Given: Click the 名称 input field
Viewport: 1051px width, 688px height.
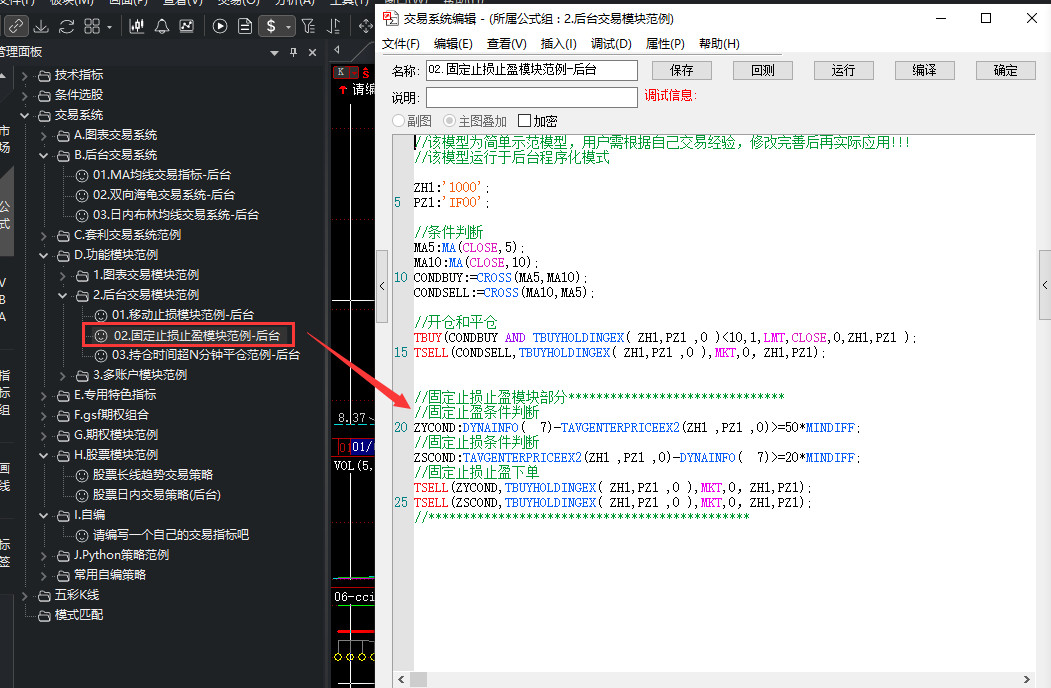Looking at the screenshot, I should click(x=532, y=70).
